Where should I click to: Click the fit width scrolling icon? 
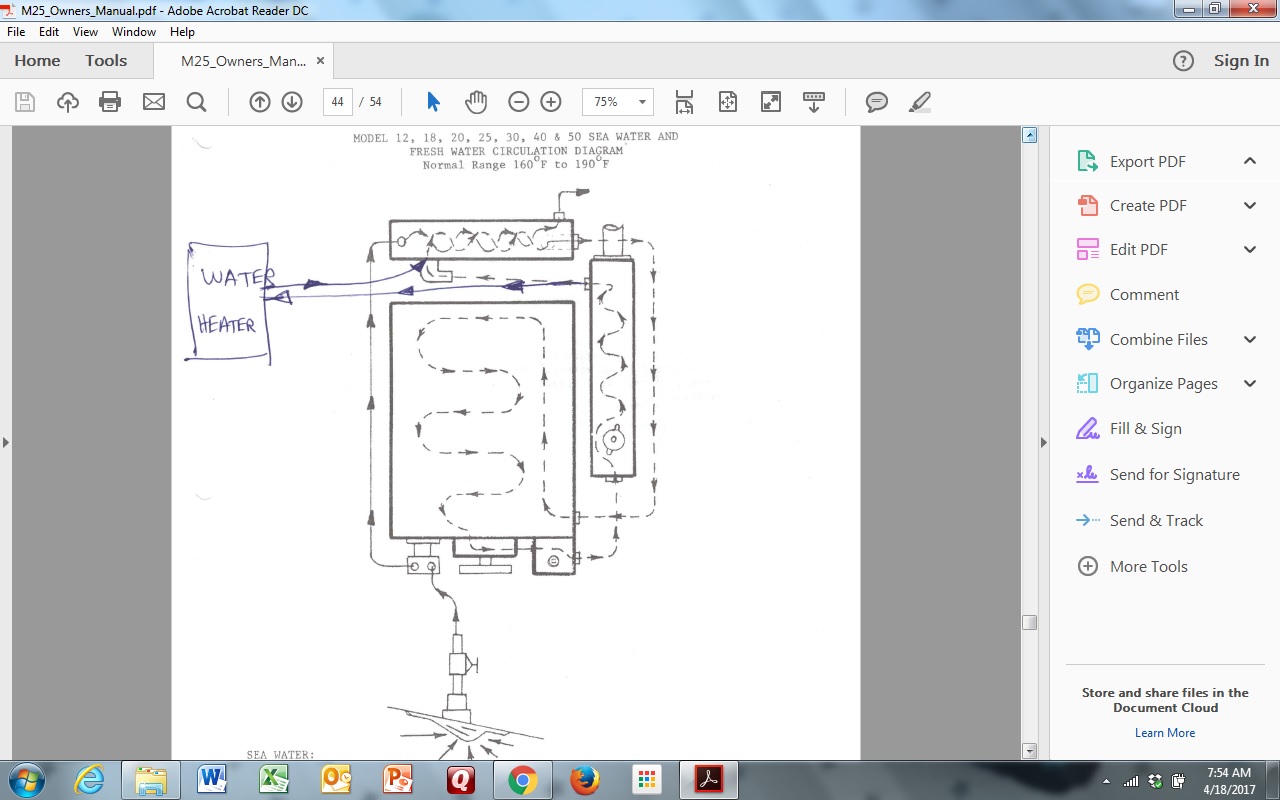tap(684, 101)
